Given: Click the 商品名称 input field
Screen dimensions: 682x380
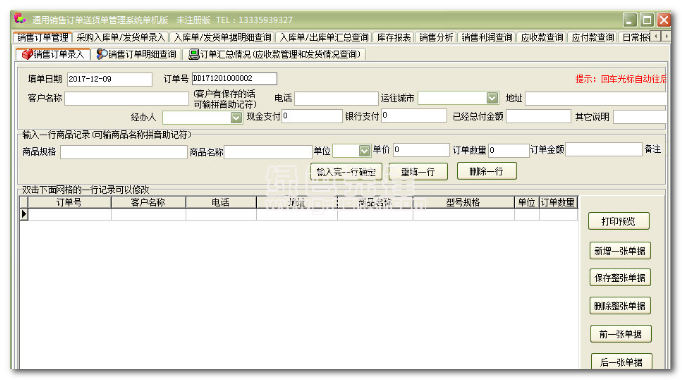Looking at the screenshot, I should (268, 152).
